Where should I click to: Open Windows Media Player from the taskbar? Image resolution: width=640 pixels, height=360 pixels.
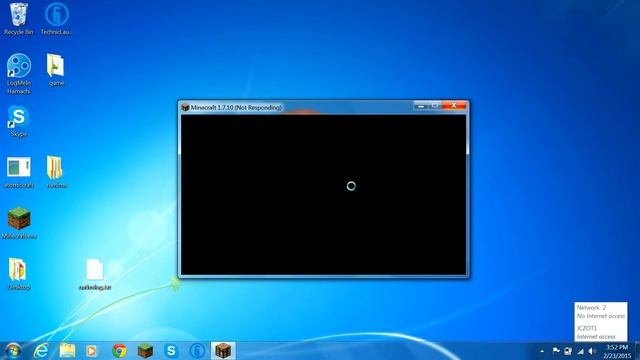[92, 351]
